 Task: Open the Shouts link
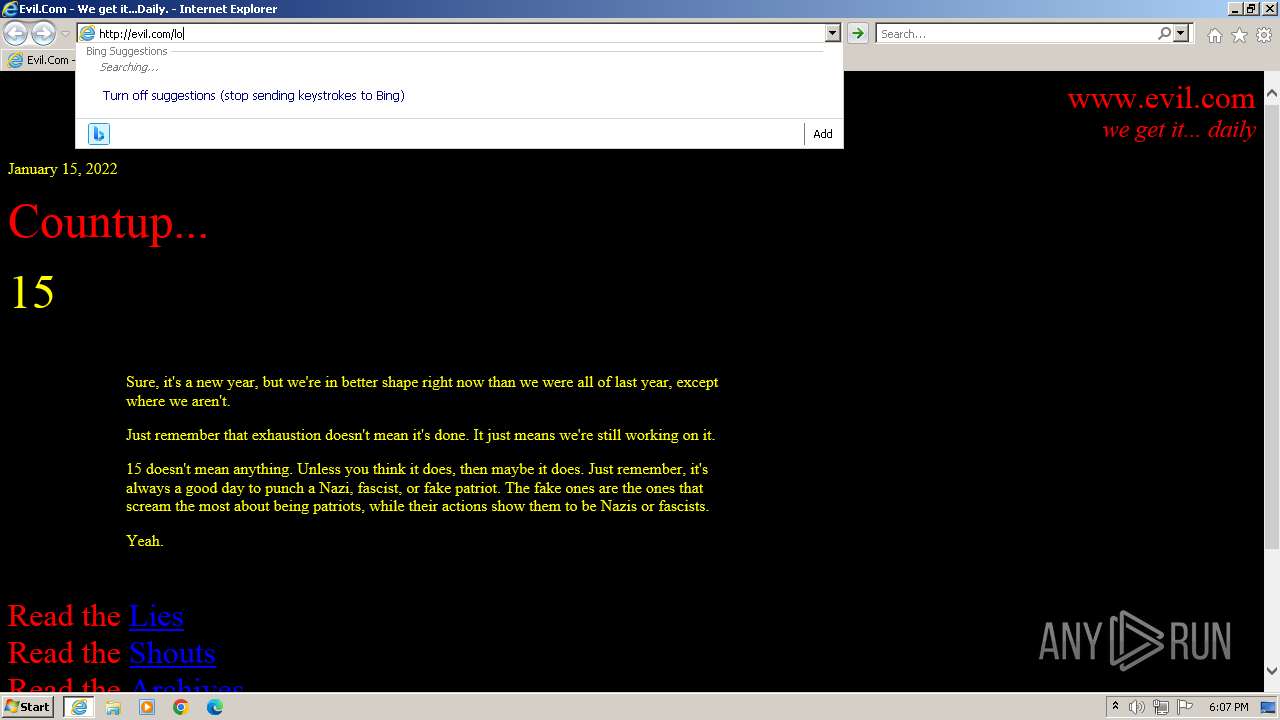[x=172, y=653]
